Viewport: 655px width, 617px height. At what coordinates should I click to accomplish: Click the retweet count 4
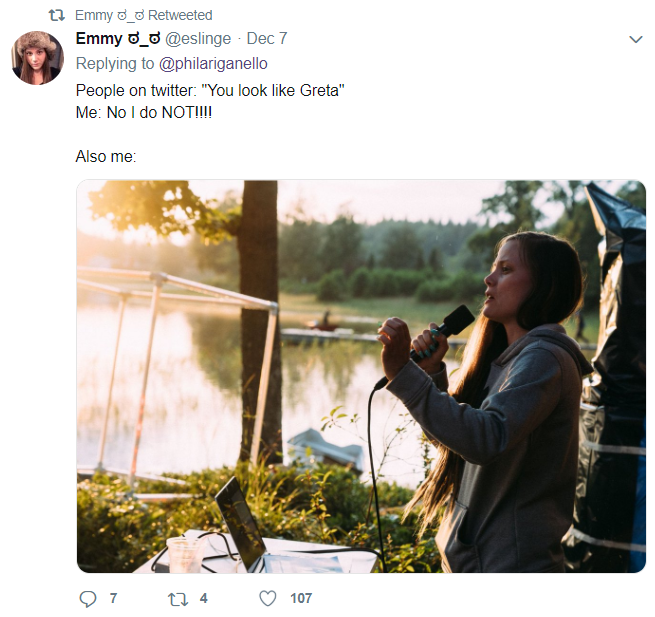pyautogui.click(x=203, y=598)
